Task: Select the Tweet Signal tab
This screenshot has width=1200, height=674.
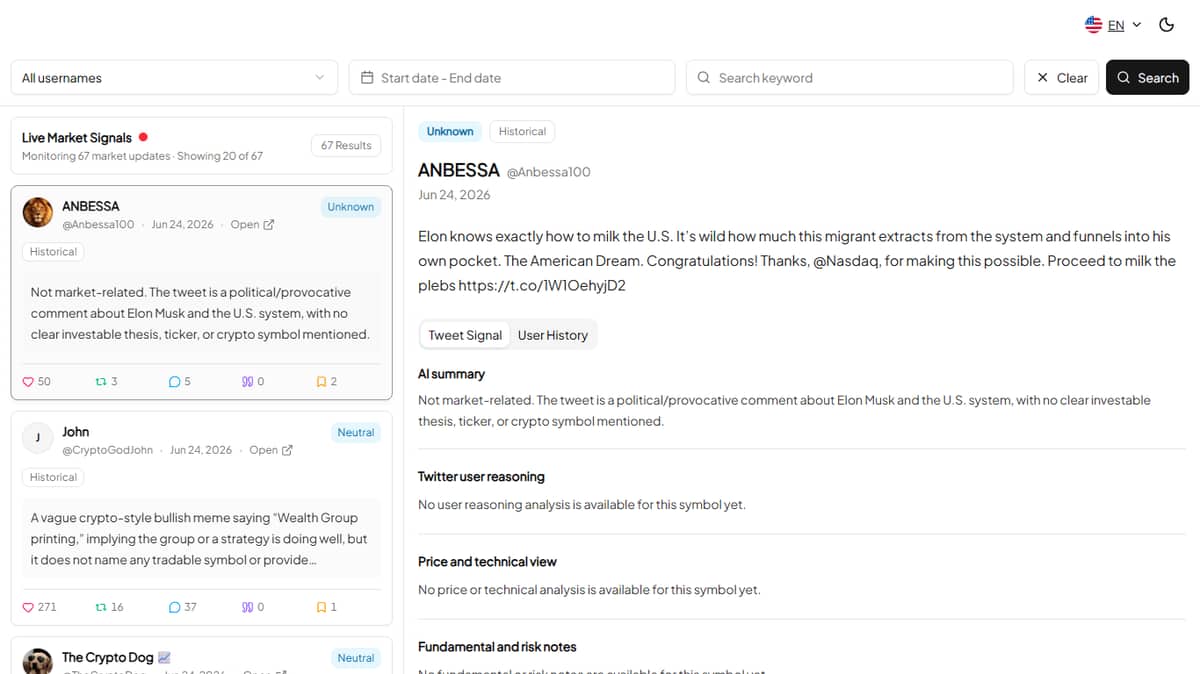Action: (x=465, y=335)
